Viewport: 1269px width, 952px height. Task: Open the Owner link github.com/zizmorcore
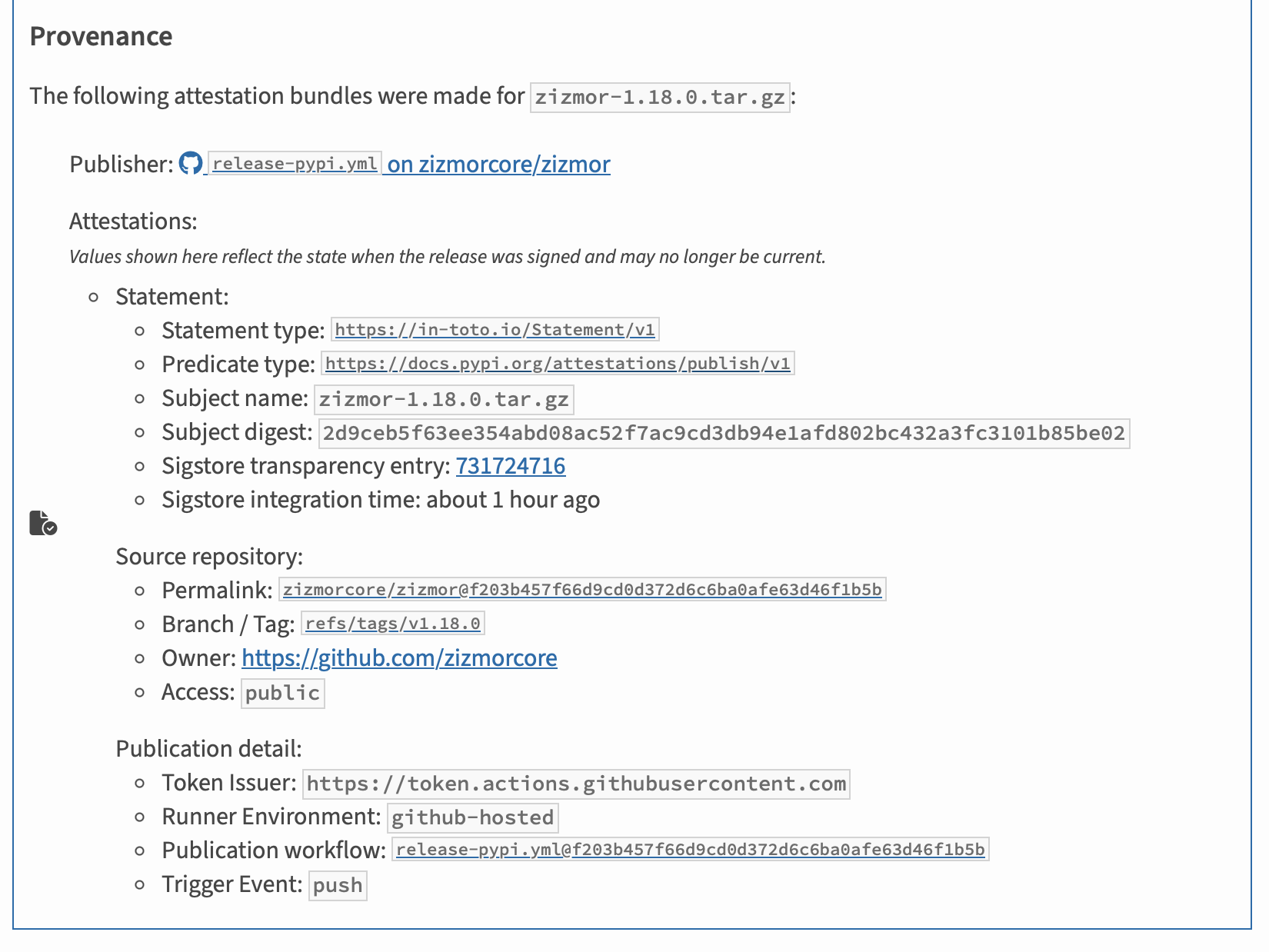[399, 658]
